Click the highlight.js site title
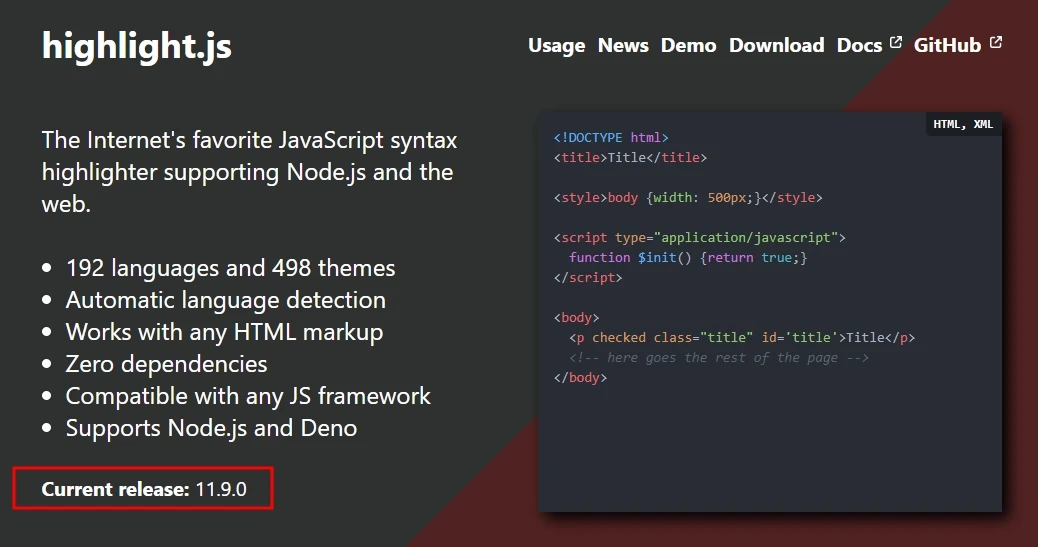Image resolution: width=1038 pixels, height=547 pixels. [x=137, y=46]
